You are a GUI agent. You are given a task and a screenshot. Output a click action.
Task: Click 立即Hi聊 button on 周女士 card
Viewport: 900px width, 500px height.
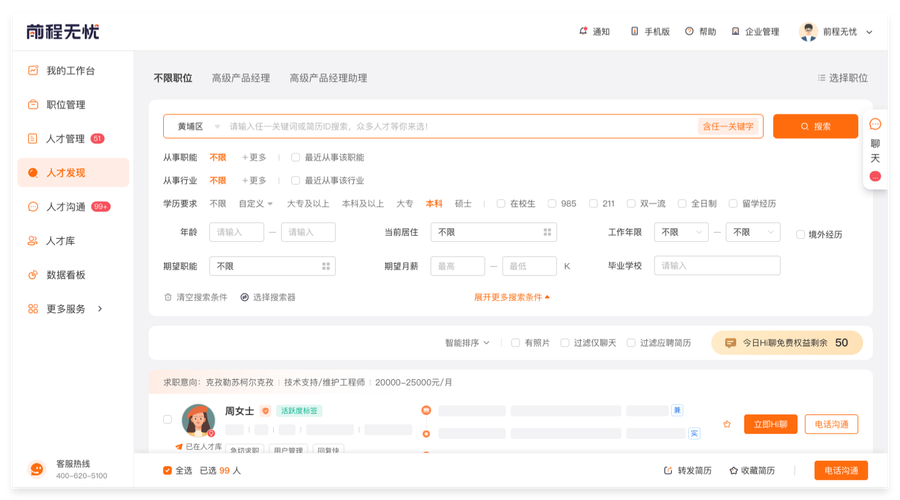click(x=770, y=424)
